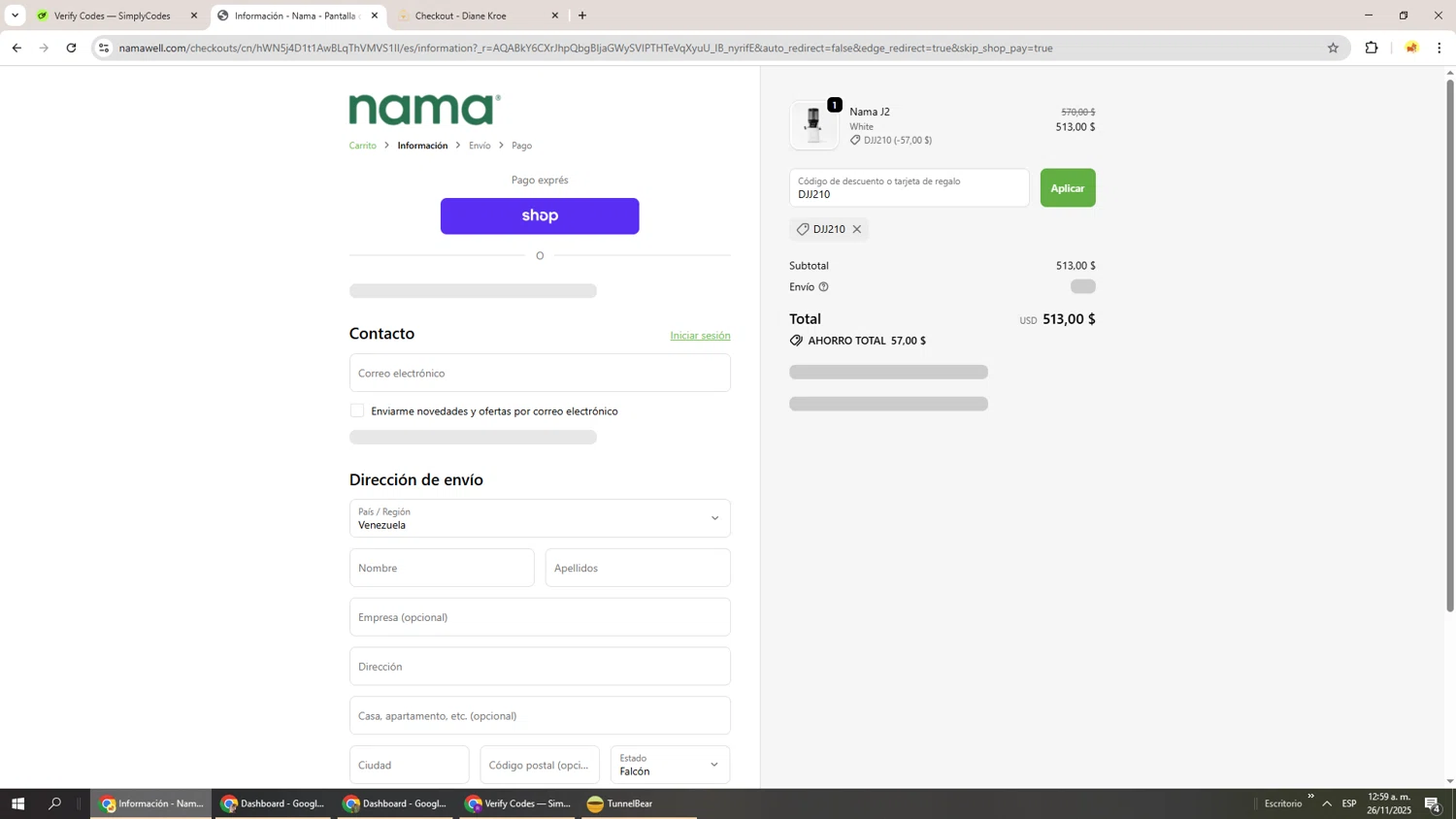Click the Casa, apartamento field

[540, 716]
